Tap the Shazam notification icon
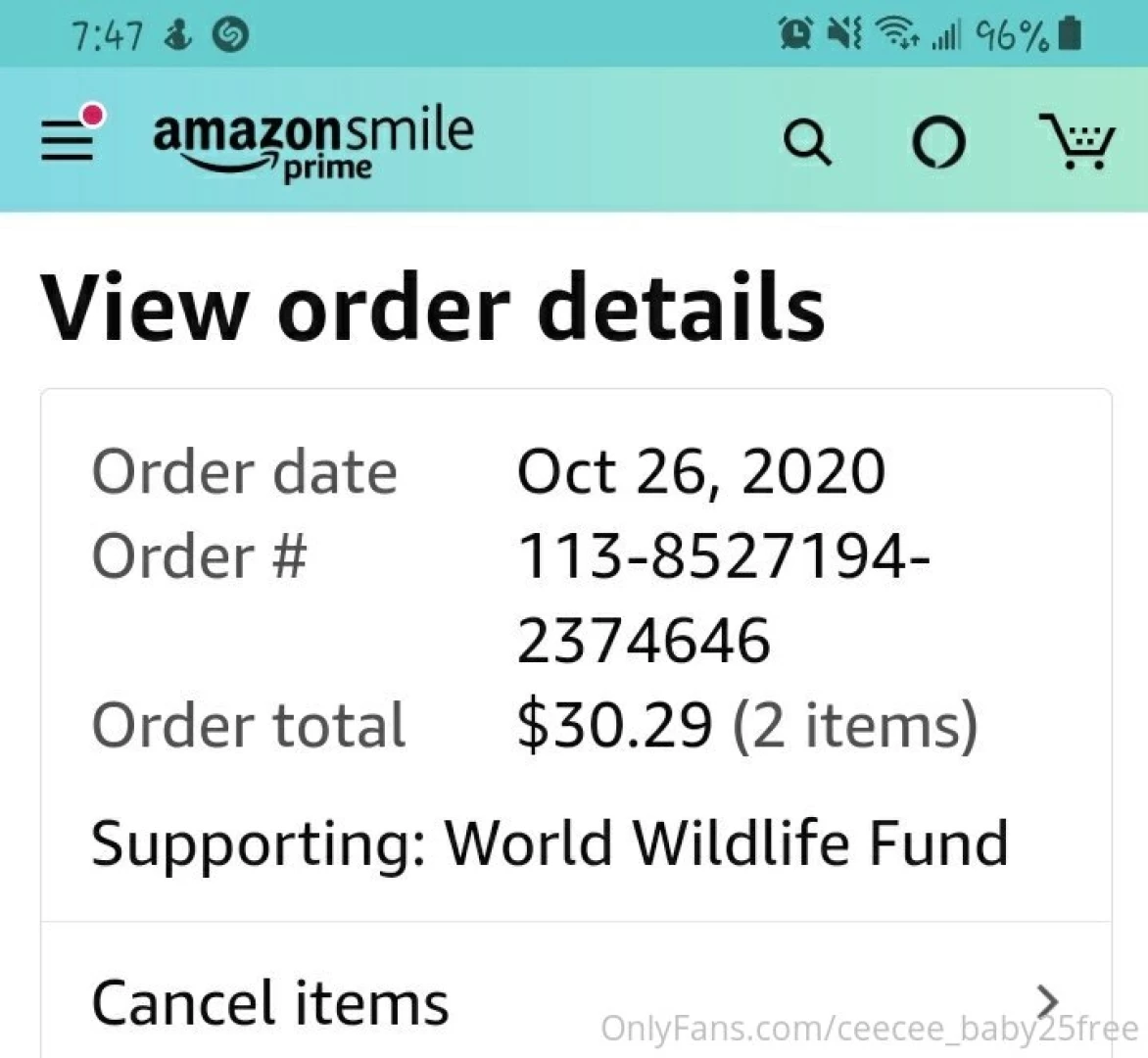This screenshot has height=1058, width=1148. click(x=231, y=35)
